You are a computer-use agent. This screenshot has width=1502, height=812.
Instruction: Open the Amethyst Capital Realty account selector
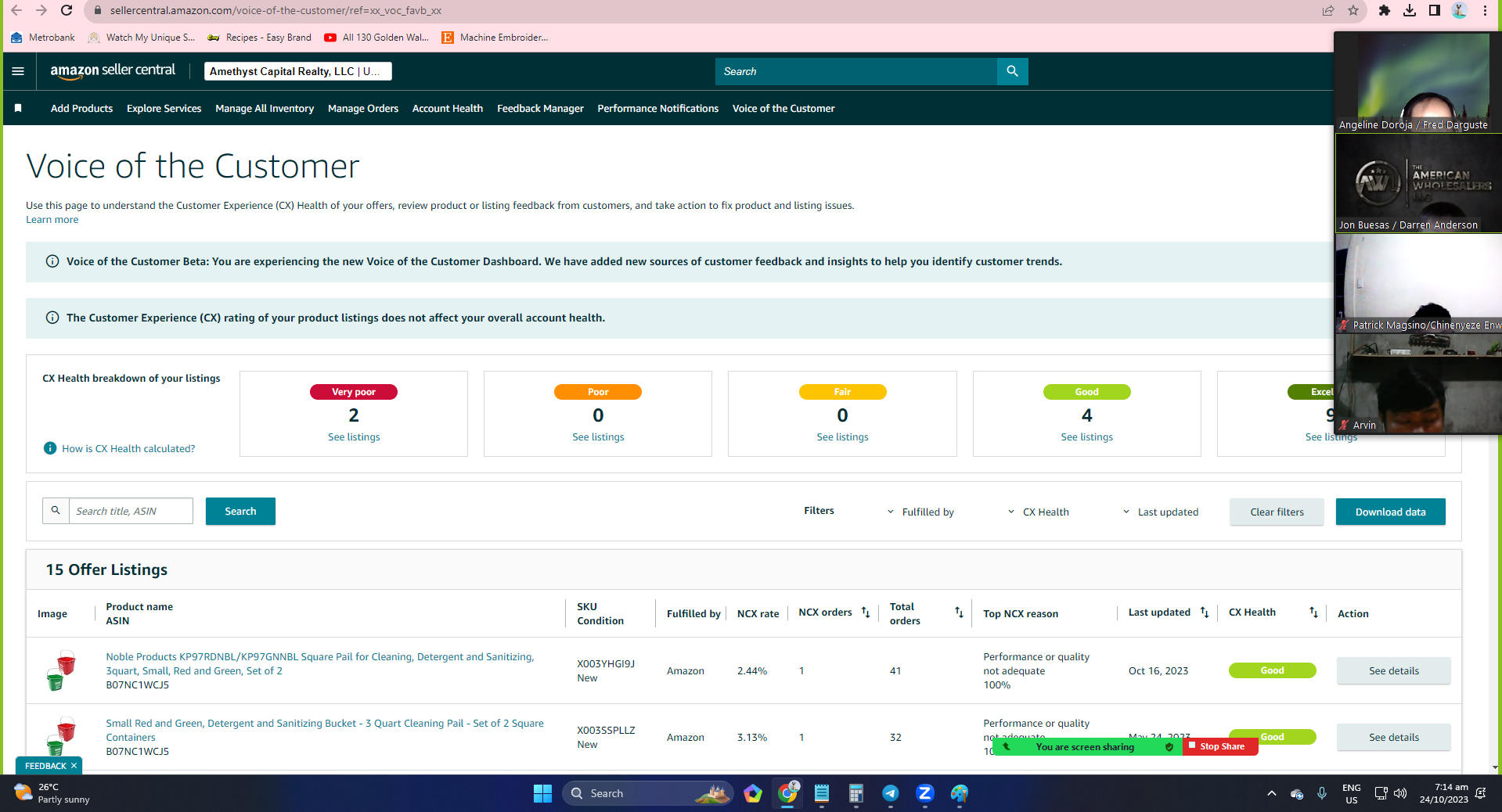coord(298,71)
